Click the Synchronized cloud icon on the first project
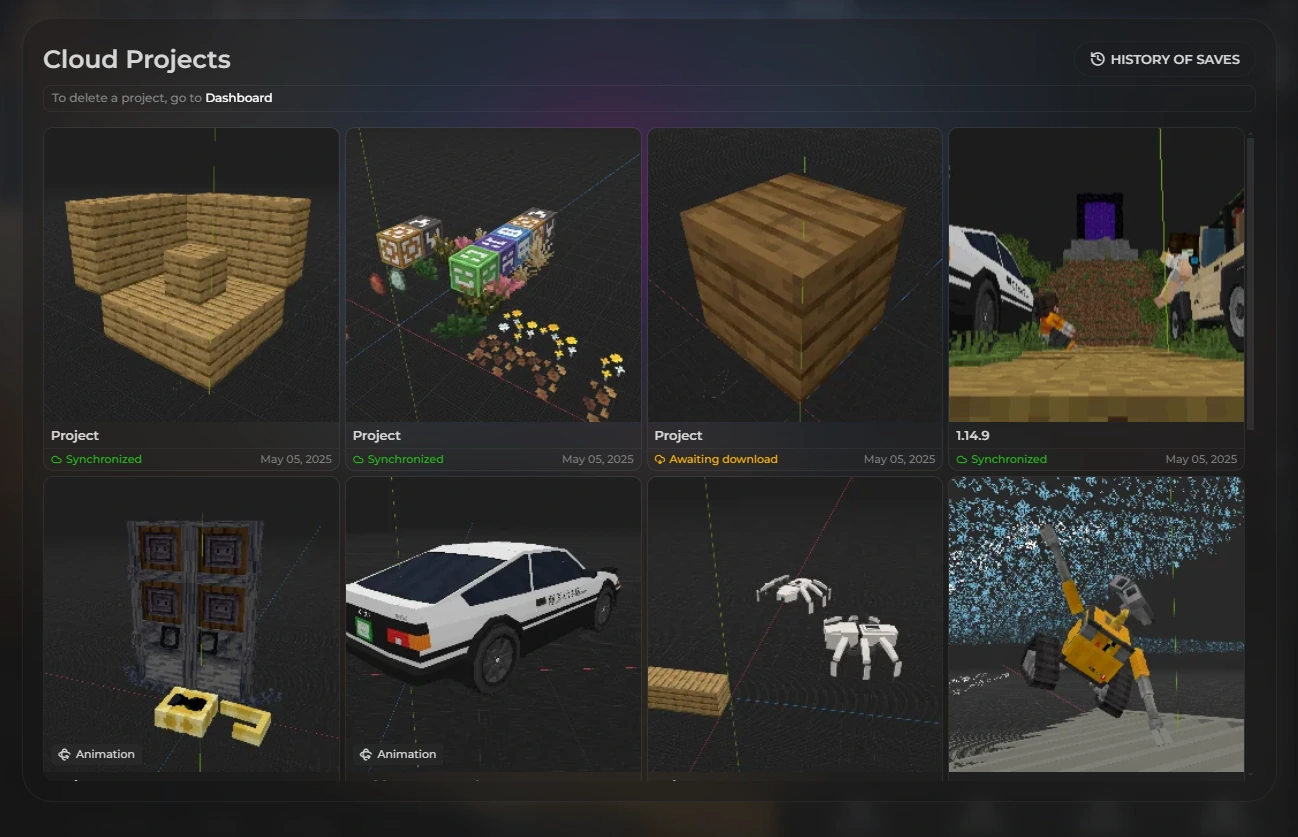The width and height of the screenshot is (1298, 837). tap(57, 460)
